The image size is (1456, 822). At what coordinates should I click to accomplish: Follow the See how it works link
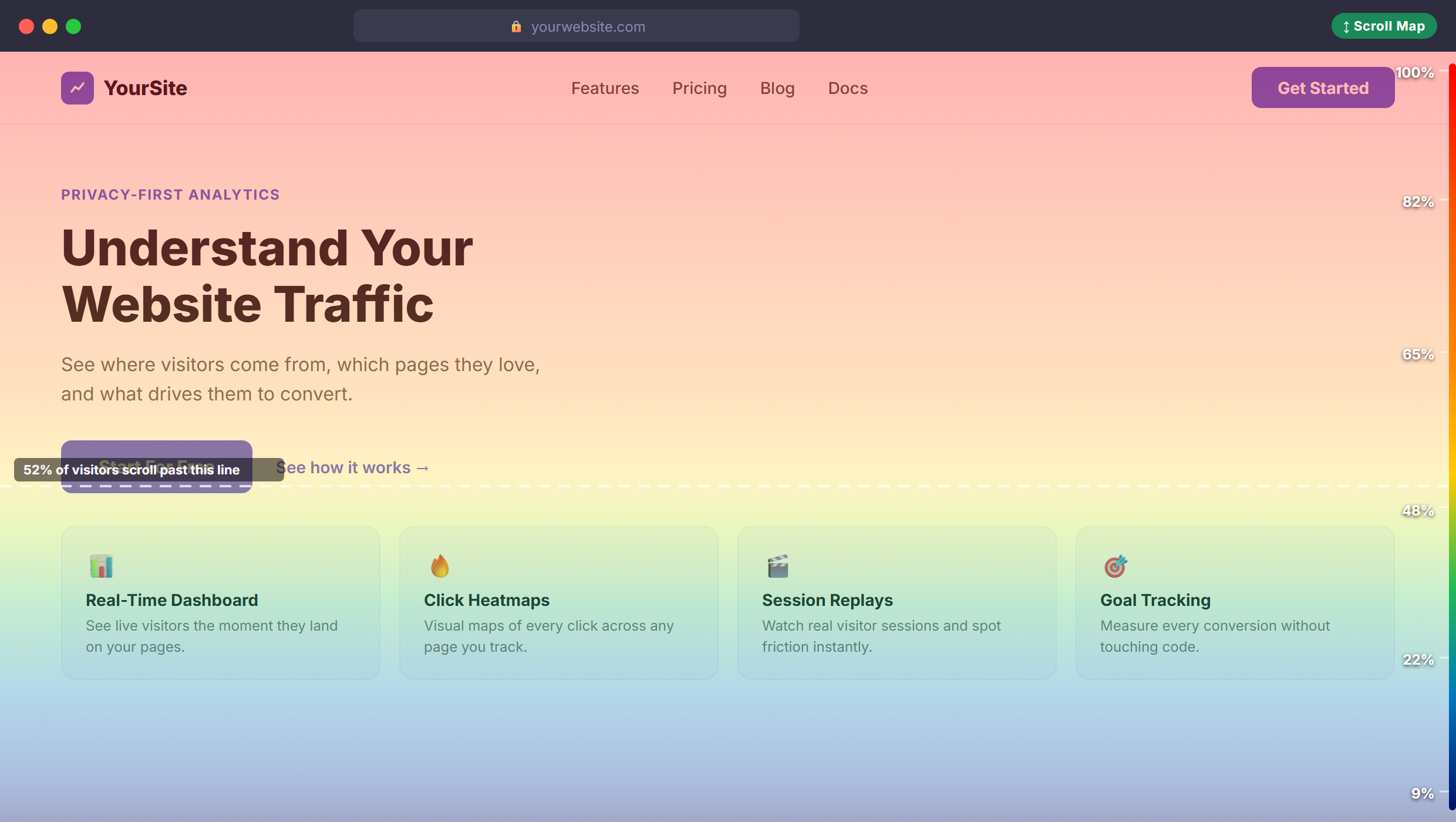coord(353,467)
